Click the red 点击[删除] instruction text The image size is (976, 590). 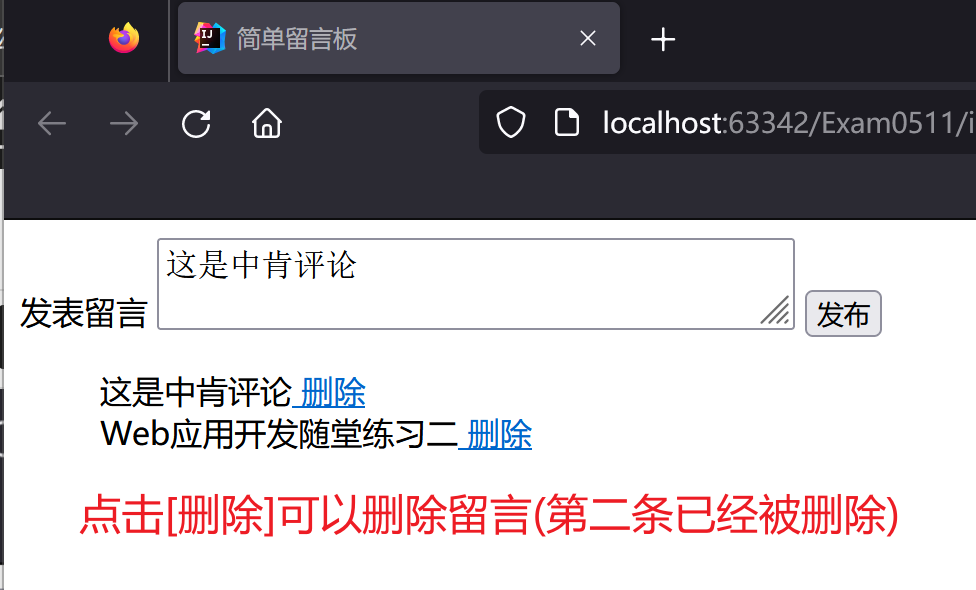[489, 515]
